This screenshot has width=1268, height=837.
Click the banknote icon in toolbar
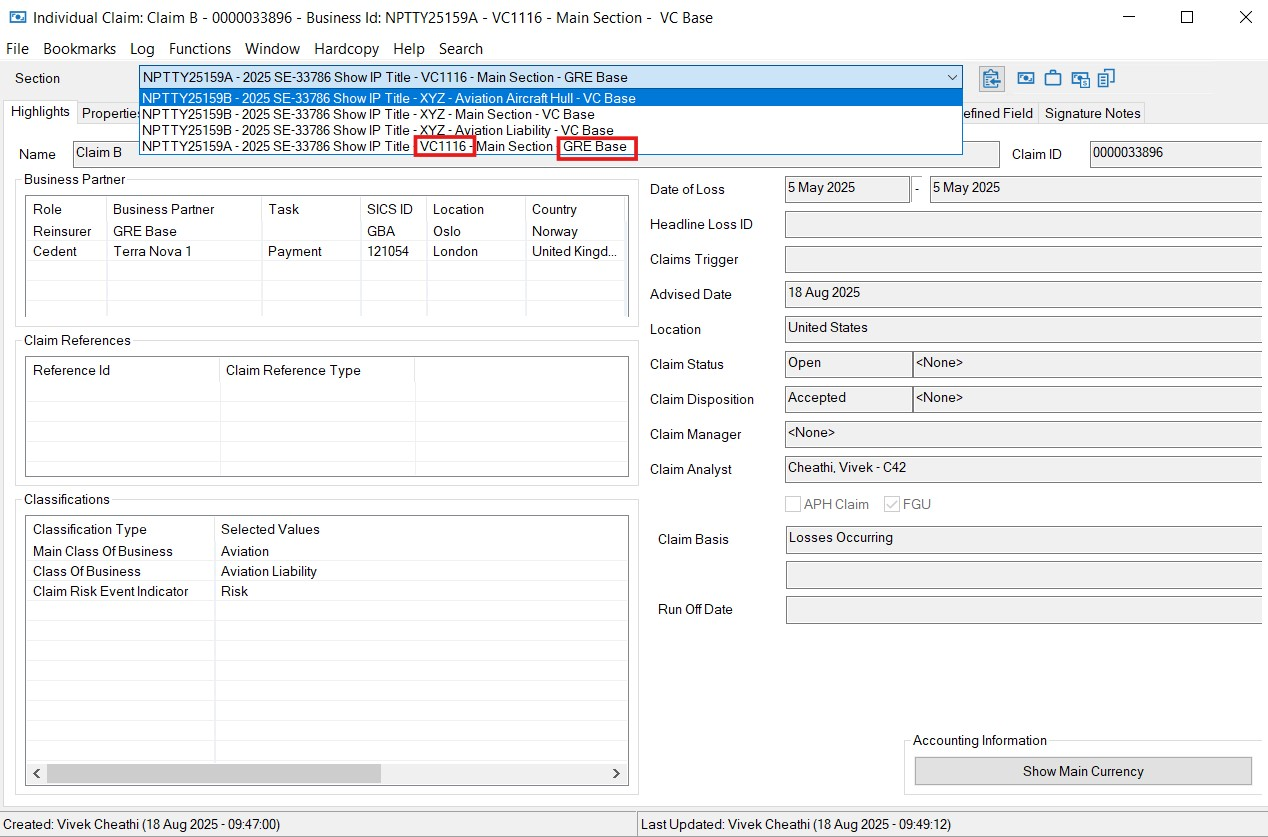point(1026,78)
